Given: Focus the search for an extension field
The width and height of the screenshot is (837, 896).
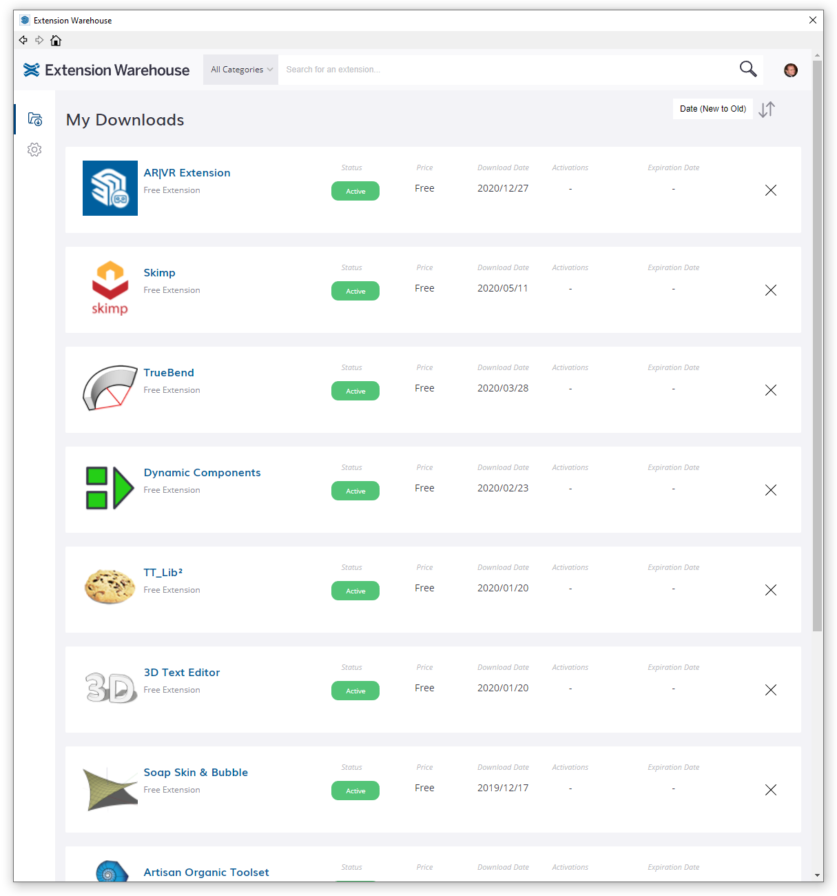Looking at the screenshot, I should 500,70.
